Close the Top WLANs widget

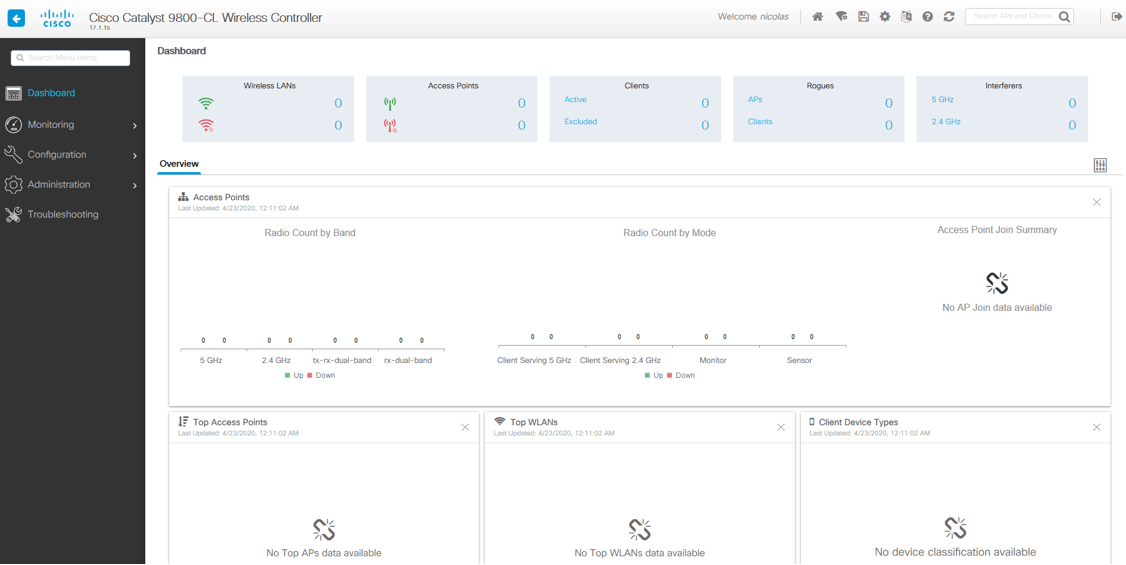pyautogui.click(x=781, y=428)
